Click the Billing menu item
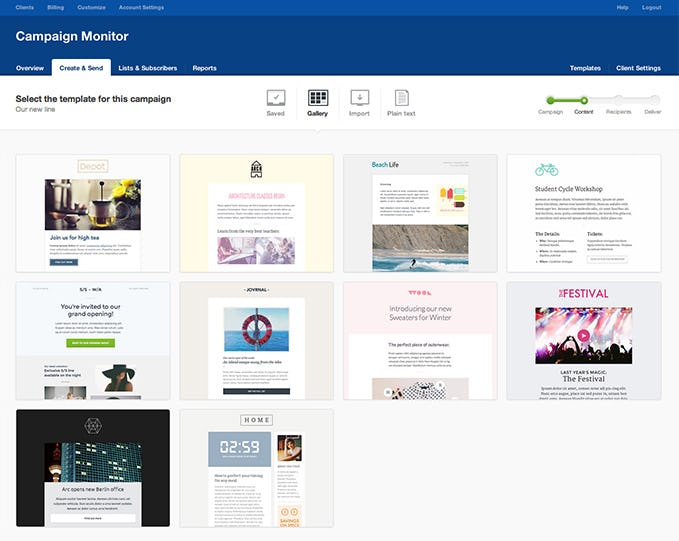This screenshot has width=679, height=541. 55,7
